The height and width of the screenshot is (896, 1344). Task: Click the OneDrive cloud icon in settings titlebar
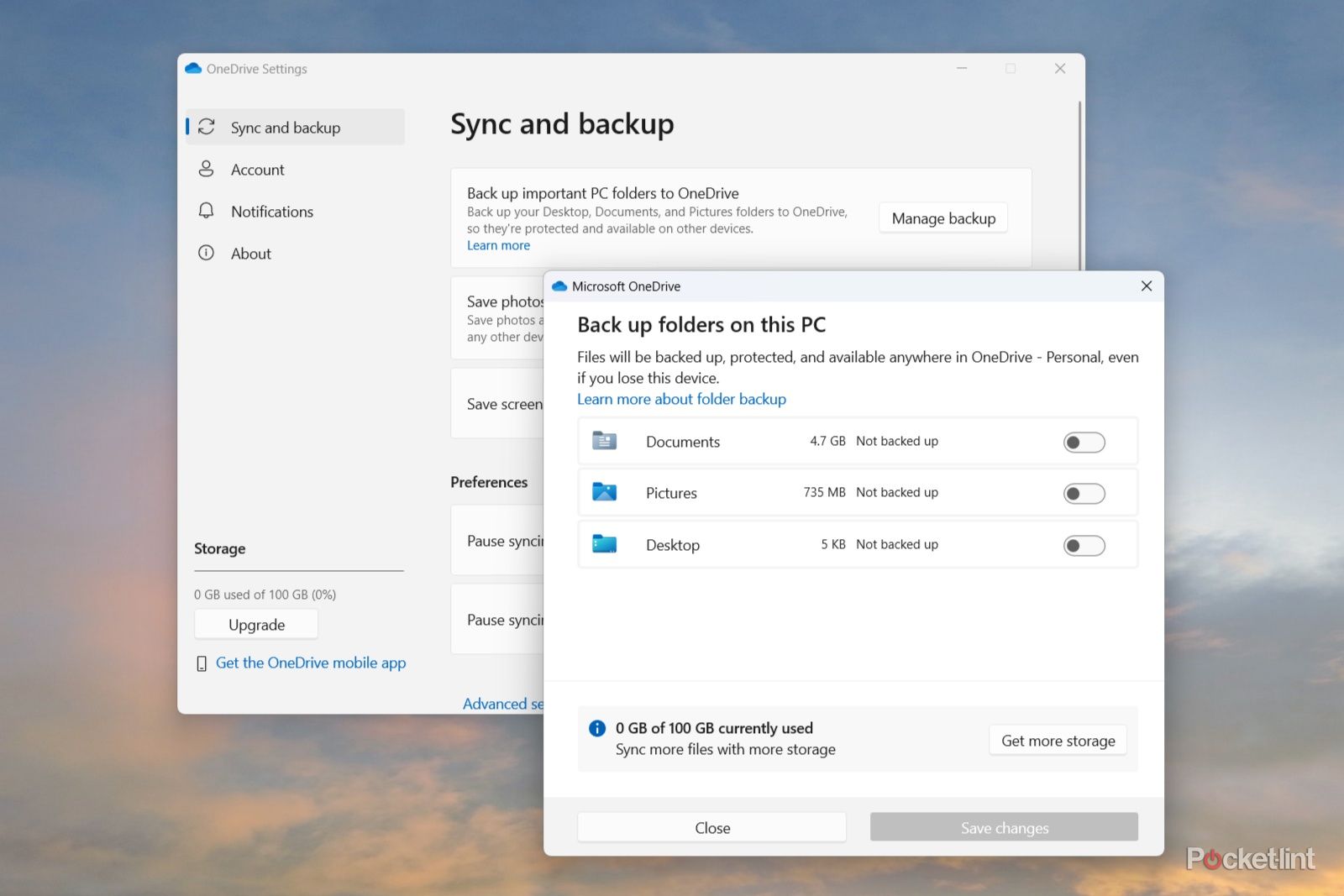coord(194,68)
